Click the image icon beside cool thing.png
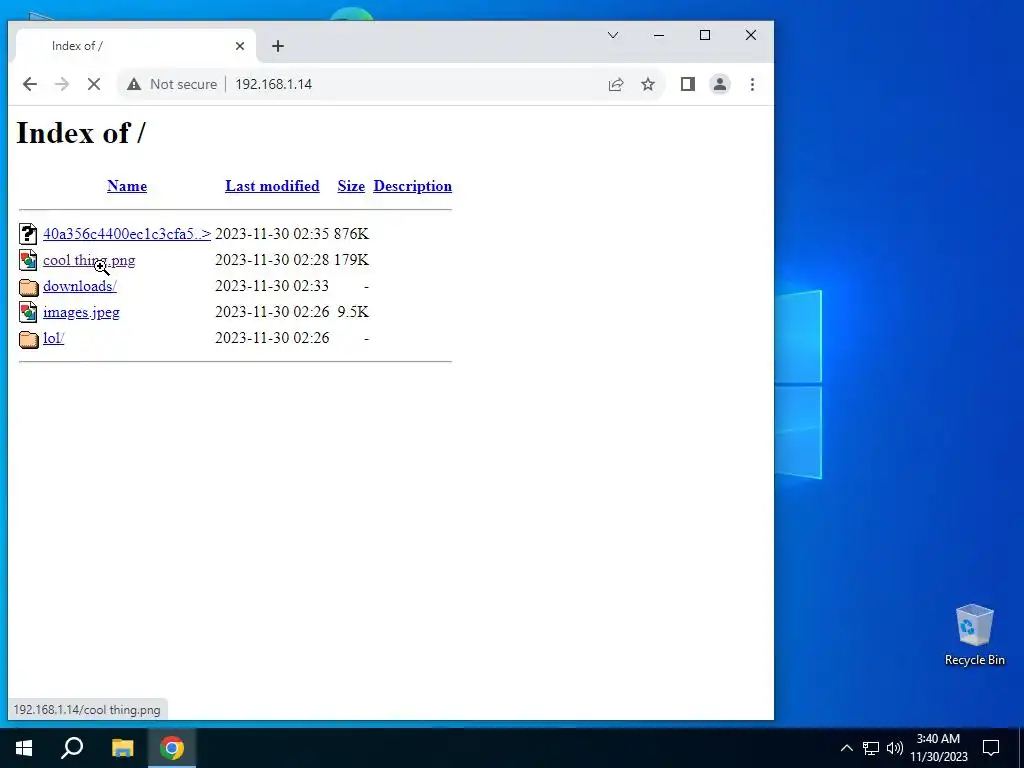Screen dimensions: 1024x768 28,259
